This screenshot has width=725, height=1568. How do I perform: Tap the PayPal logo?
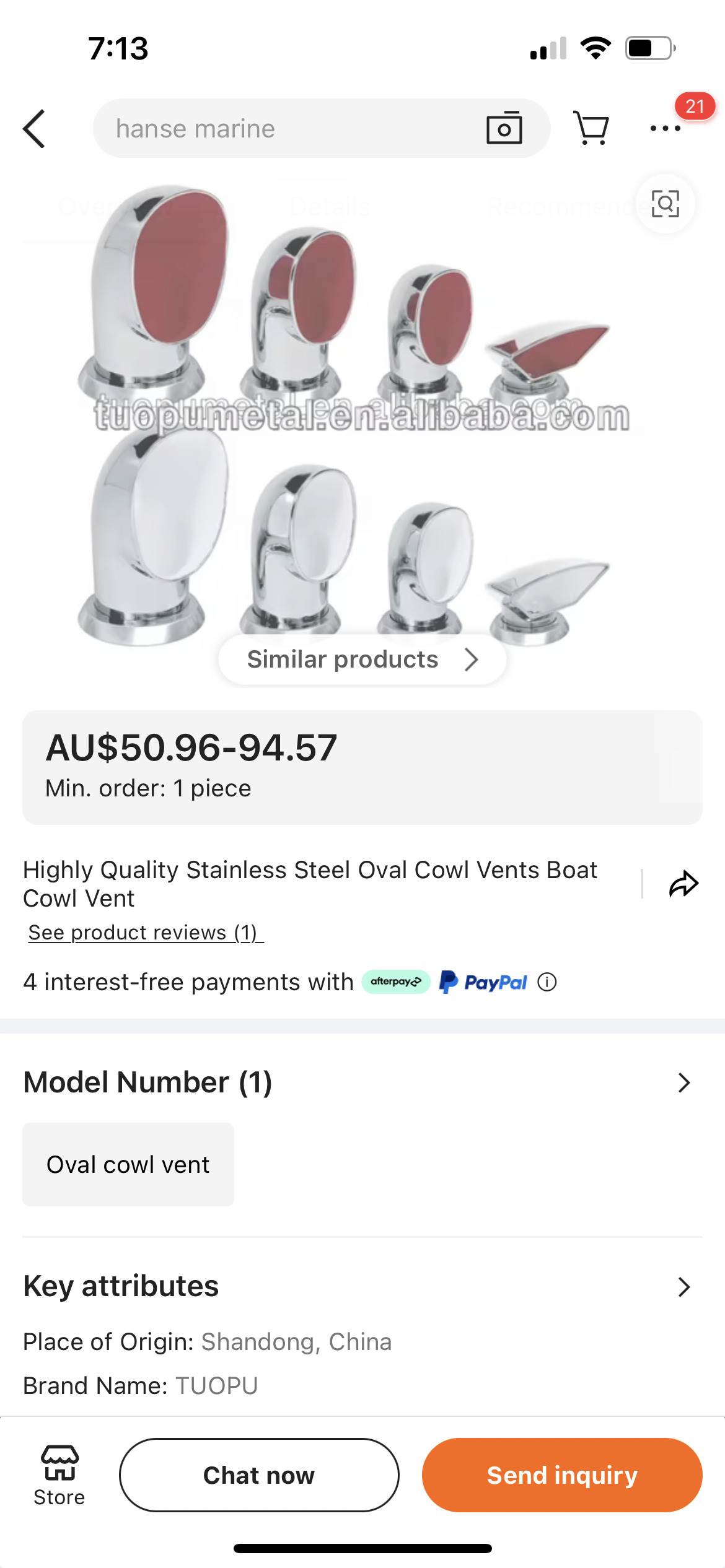[x=483, y=982]
